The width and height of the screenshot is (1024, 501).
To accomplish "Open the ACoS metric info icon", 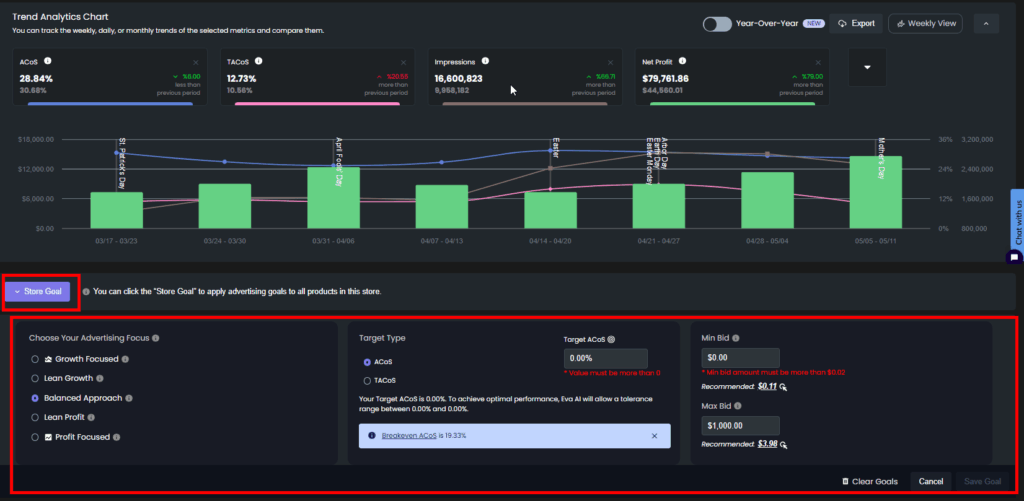I will (x=47, y=61).
